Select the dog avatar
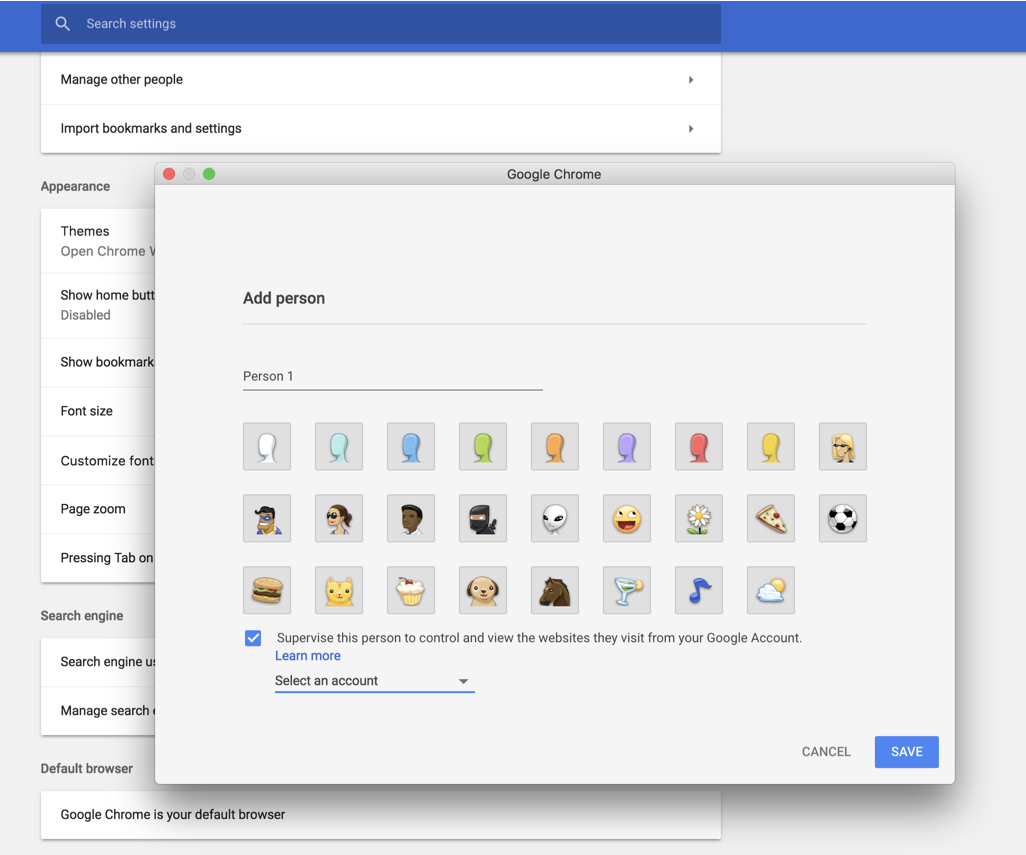The image size is (1026, 855). [483, 590]
